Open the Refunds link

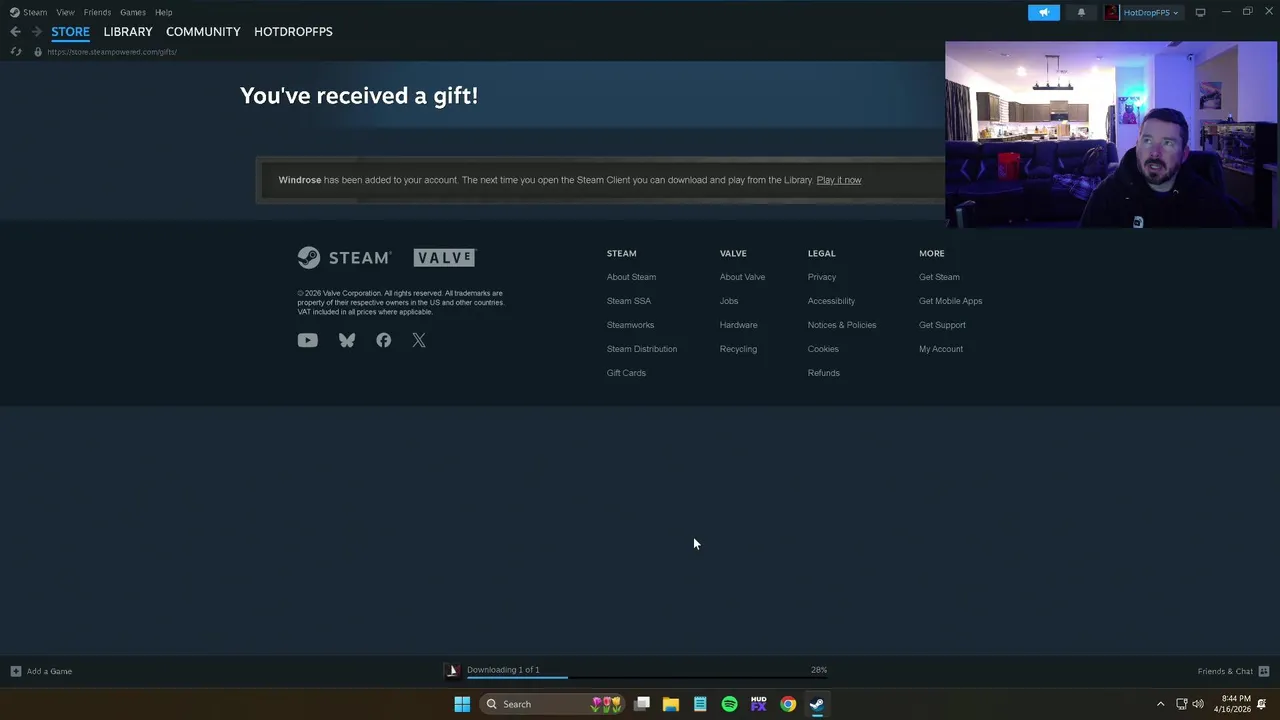pyautogui.click(x=823, y=373)
